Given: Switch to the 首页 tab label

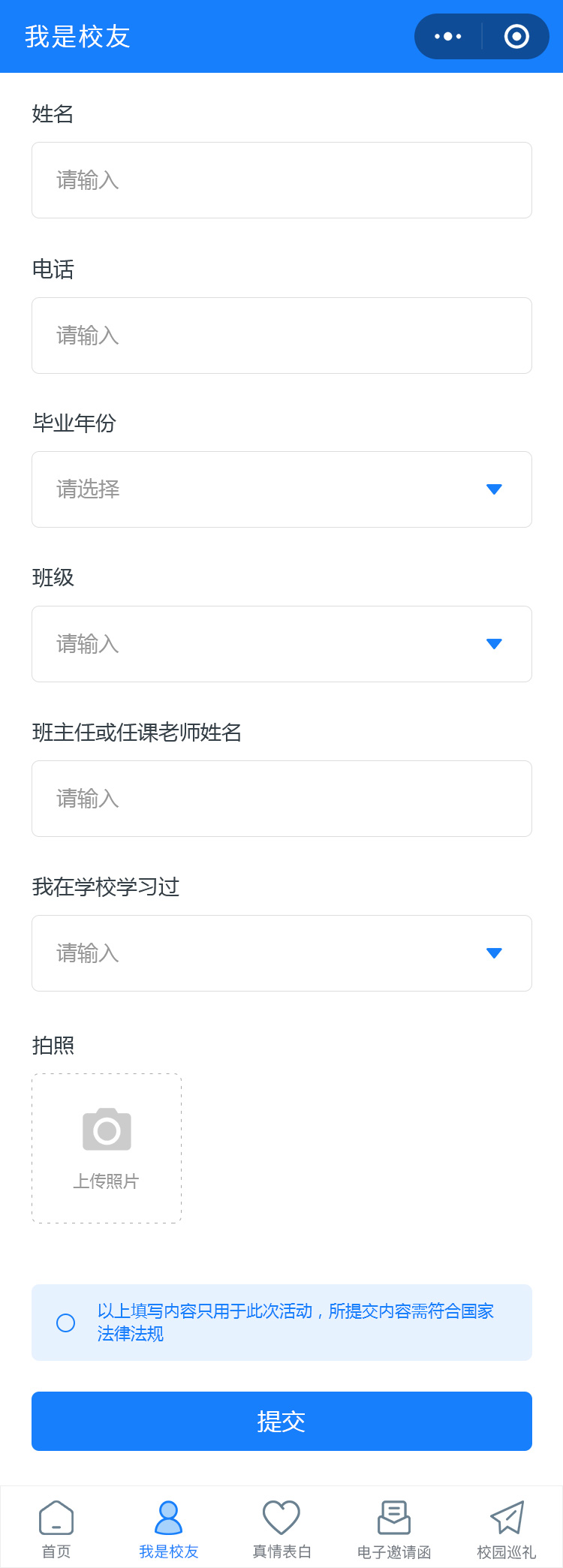Looking at the screenshot, I should pyautogui.click(x=56, y=1551).
